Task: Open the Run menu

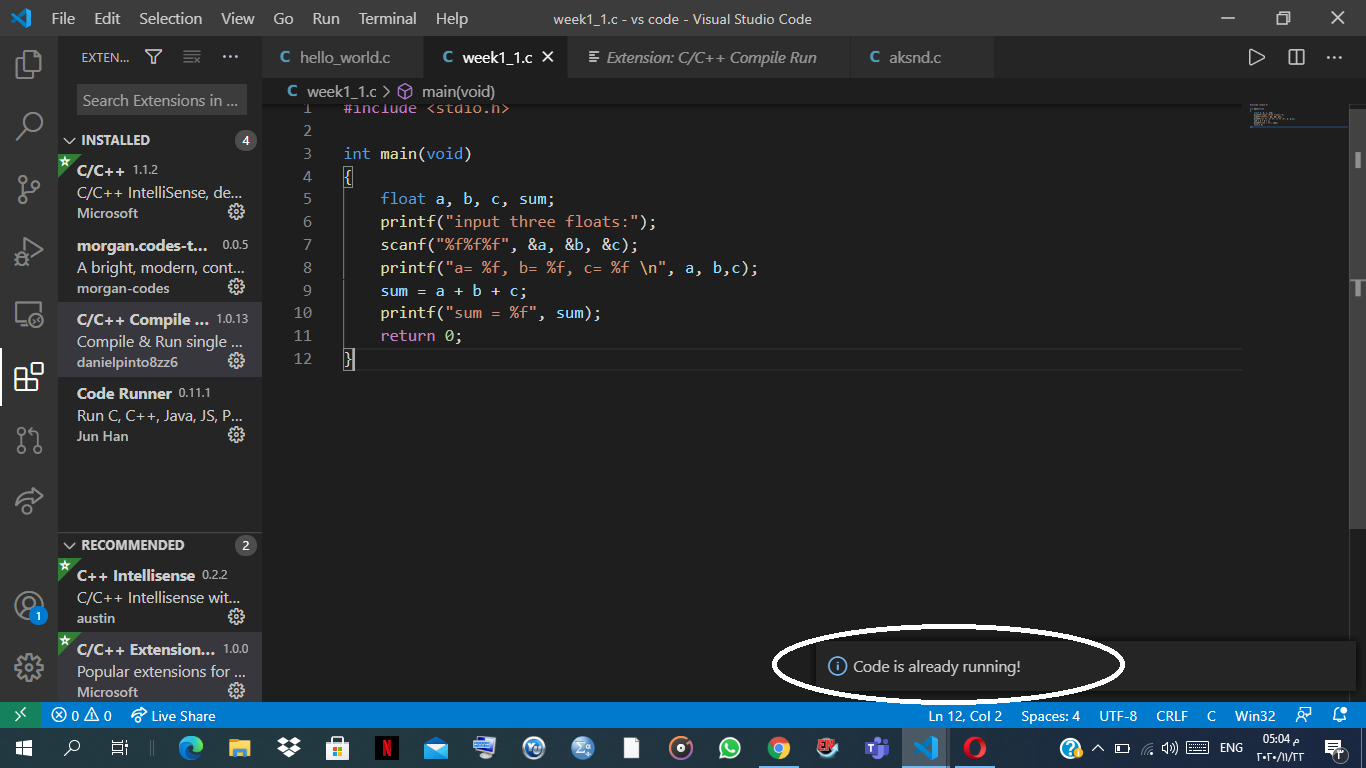Action: (x=326, y=19)
